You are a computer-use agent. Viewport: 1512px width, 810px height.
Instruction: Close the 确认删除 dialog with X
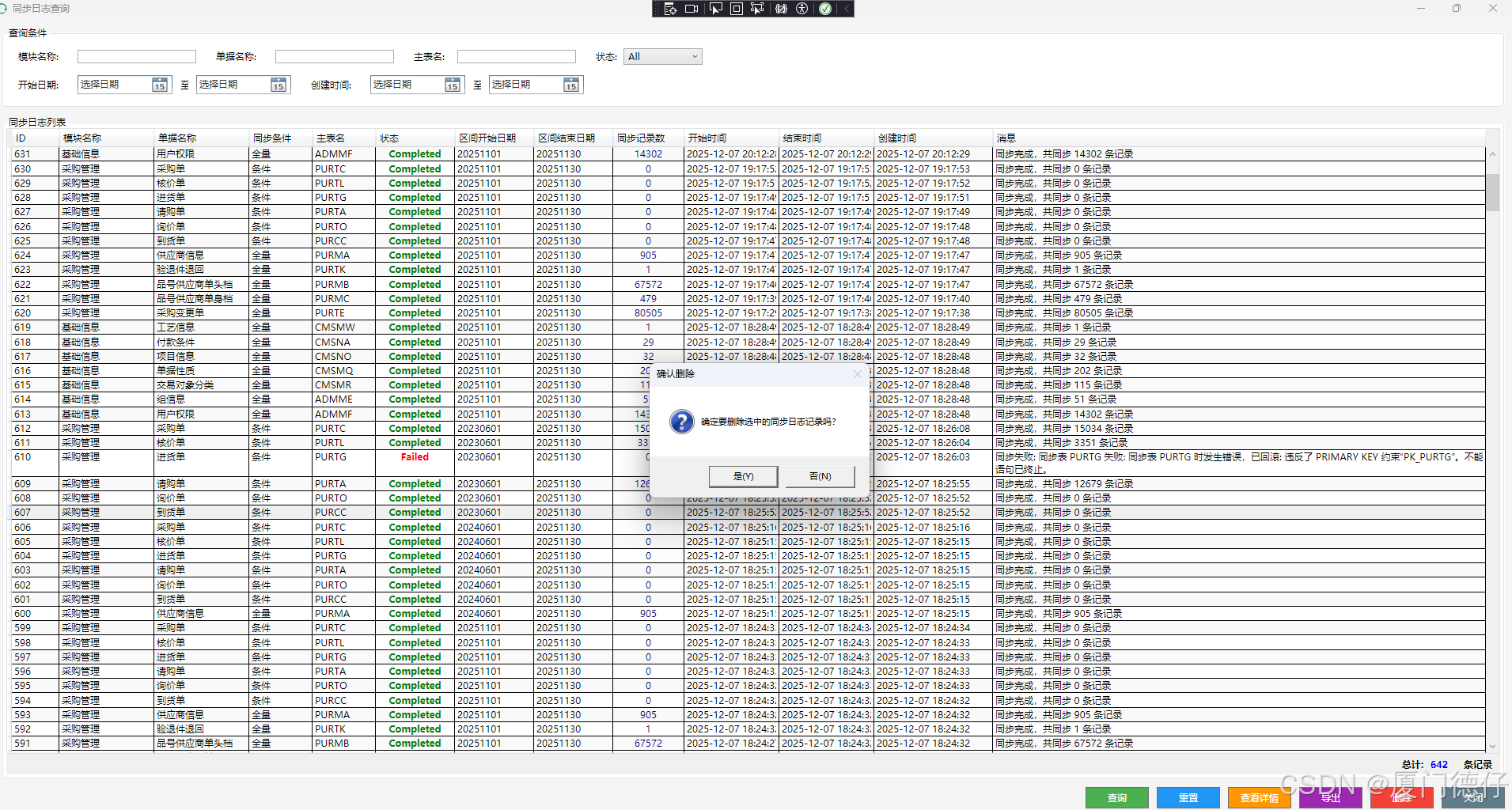[858, 374]
